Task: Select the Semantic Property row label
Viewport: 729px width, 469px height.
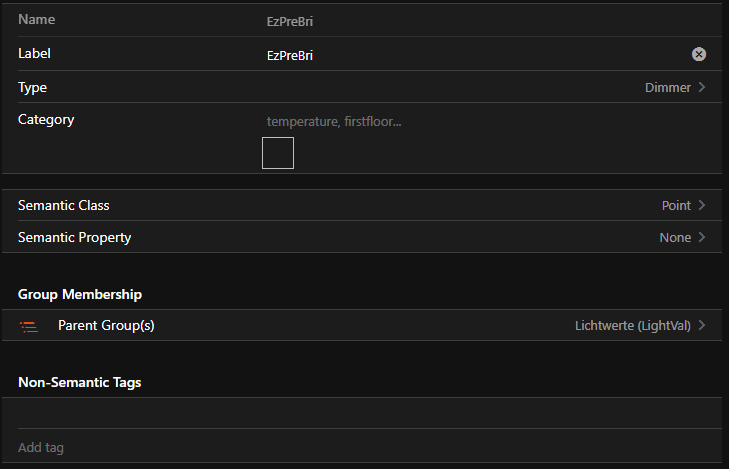Action: tap(74, 238)
